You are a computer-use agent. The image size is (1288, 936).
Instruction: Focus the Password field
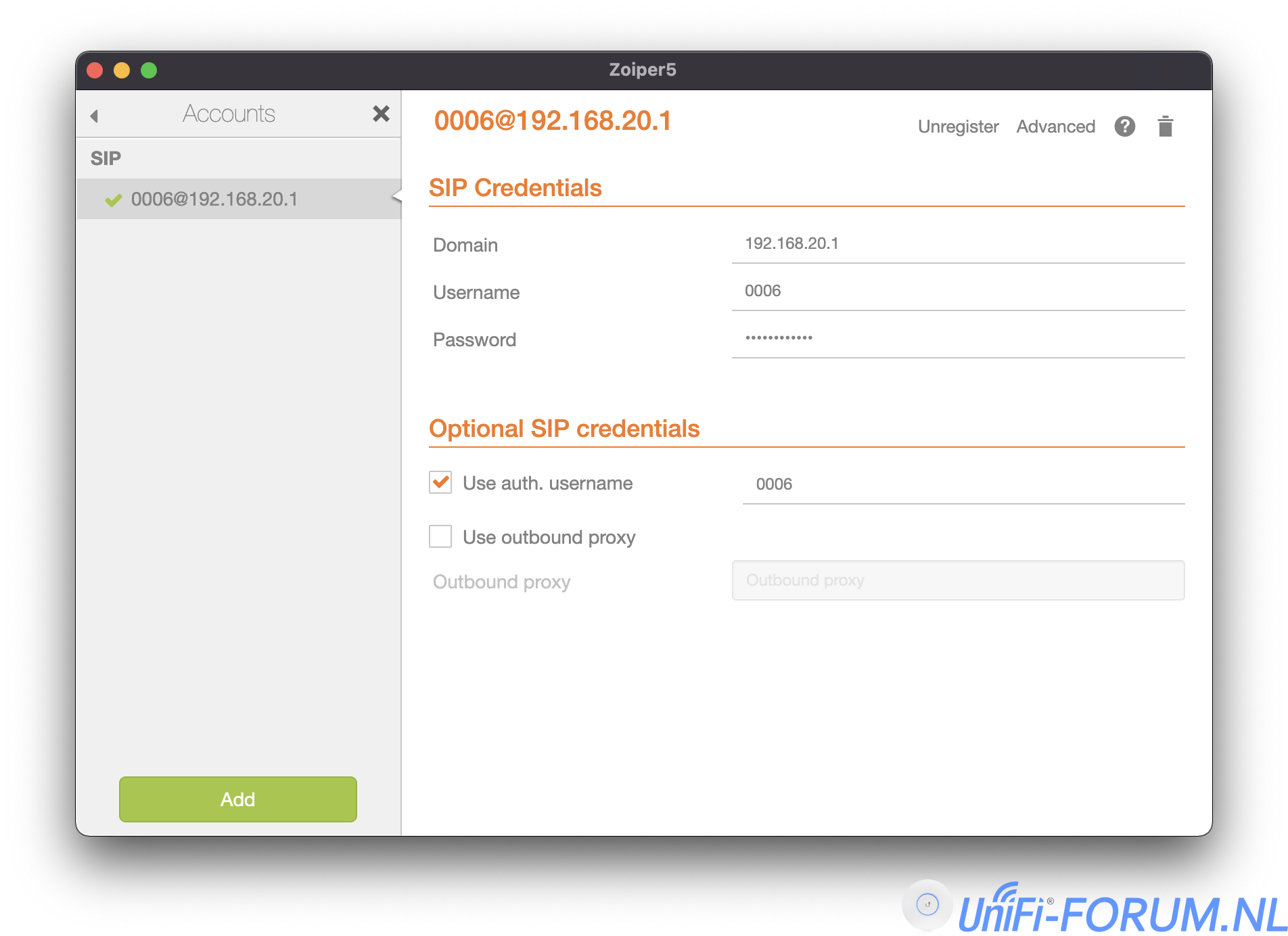pyautogui.click(x=957, y=338)
